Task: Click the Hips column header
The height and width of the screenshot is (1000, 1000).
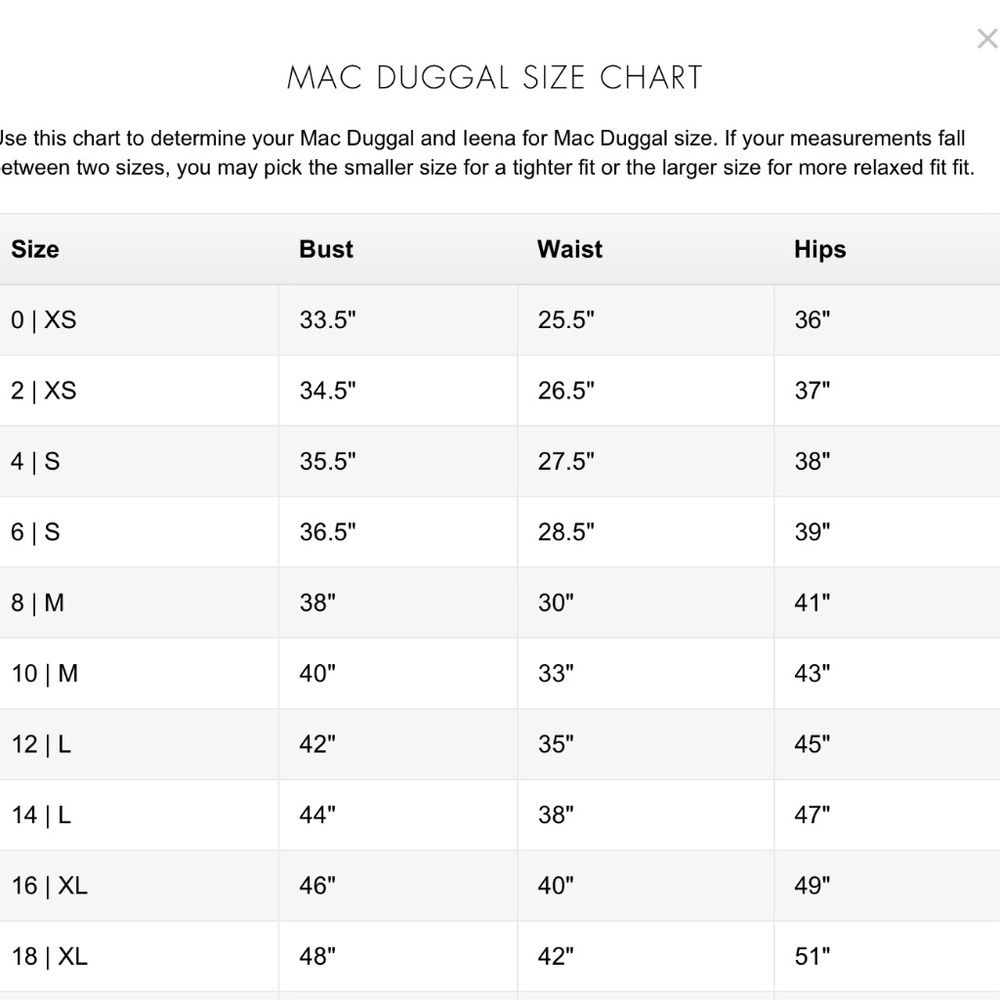Action: pyautogui.click(x=820, y=249)
